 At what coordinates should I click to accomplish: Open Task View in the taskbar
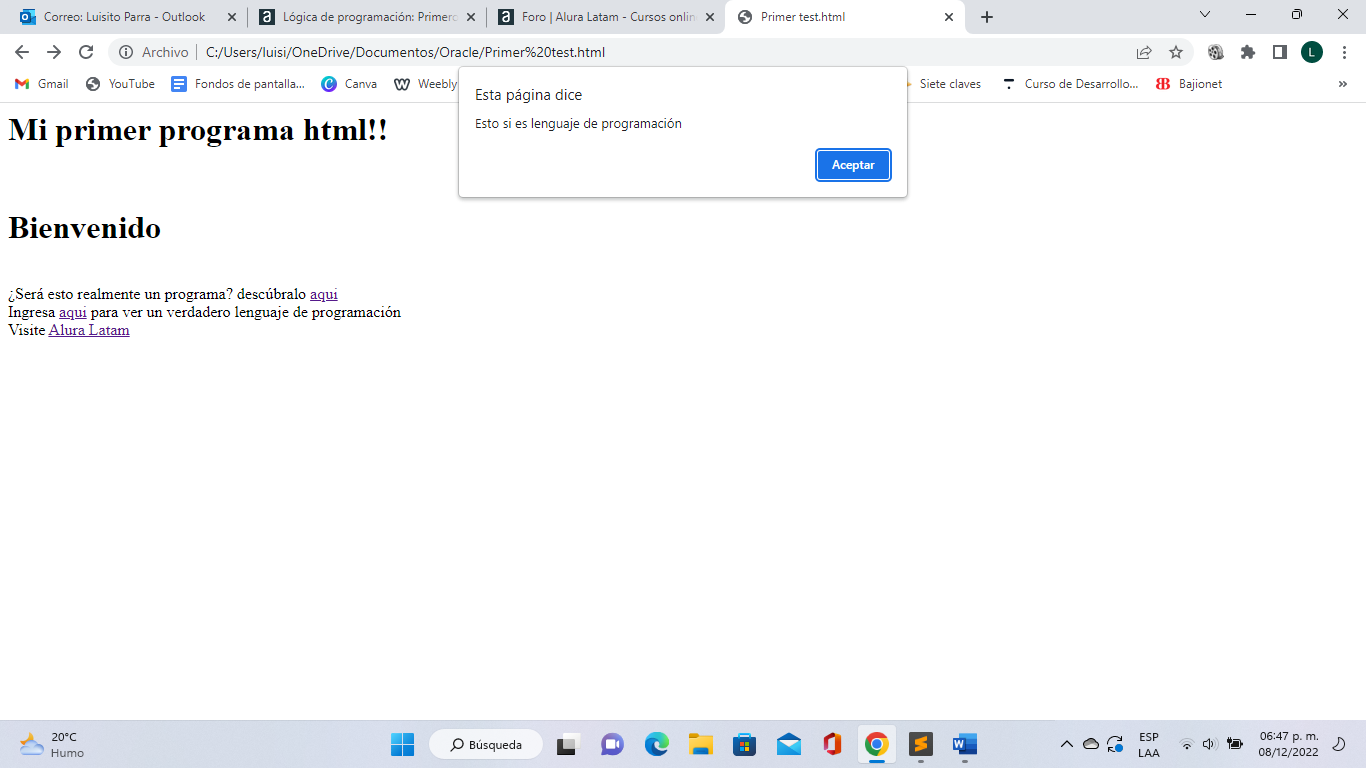point(568,744)
